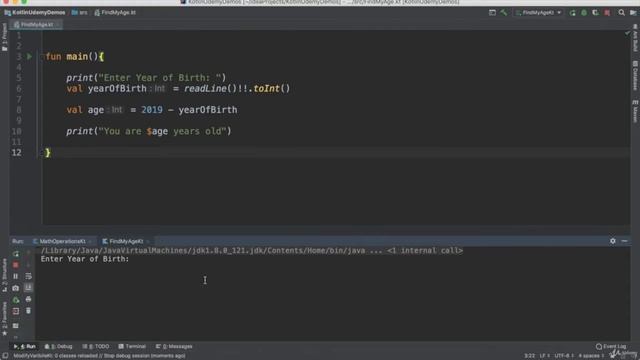The width and height of the screenshot is (640, 360).
Task: Pause output in the Run panel
Action: (16, 276)
